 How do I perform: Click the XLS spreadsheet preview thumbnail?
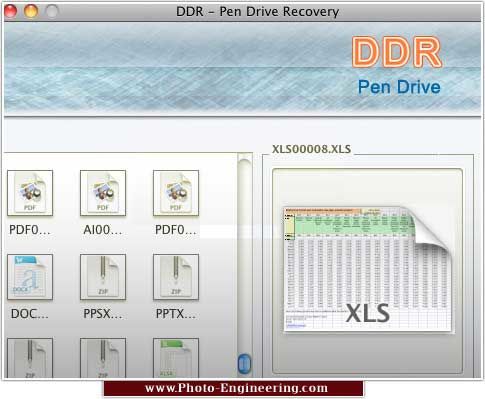(368, 269)
